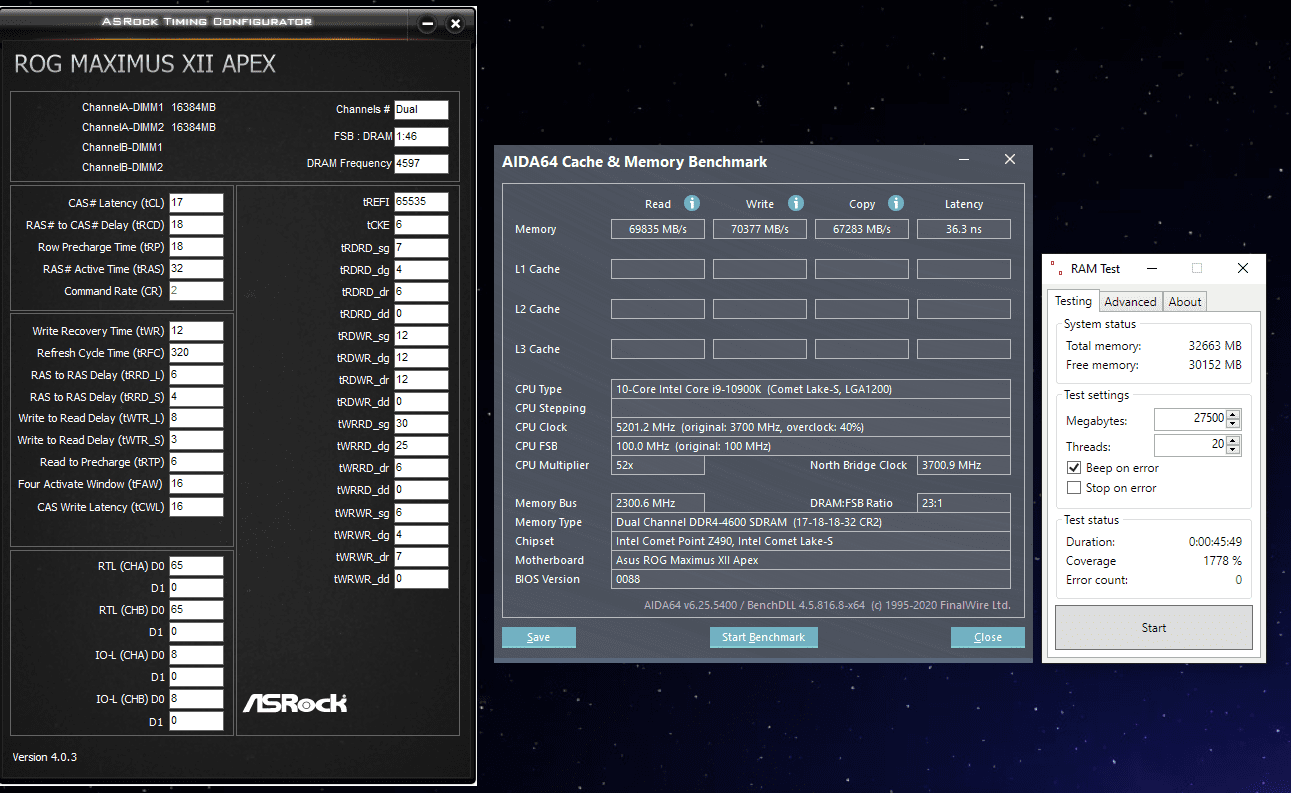
Task: Click the FSB : DRAM ratio field
Action: 421,137
